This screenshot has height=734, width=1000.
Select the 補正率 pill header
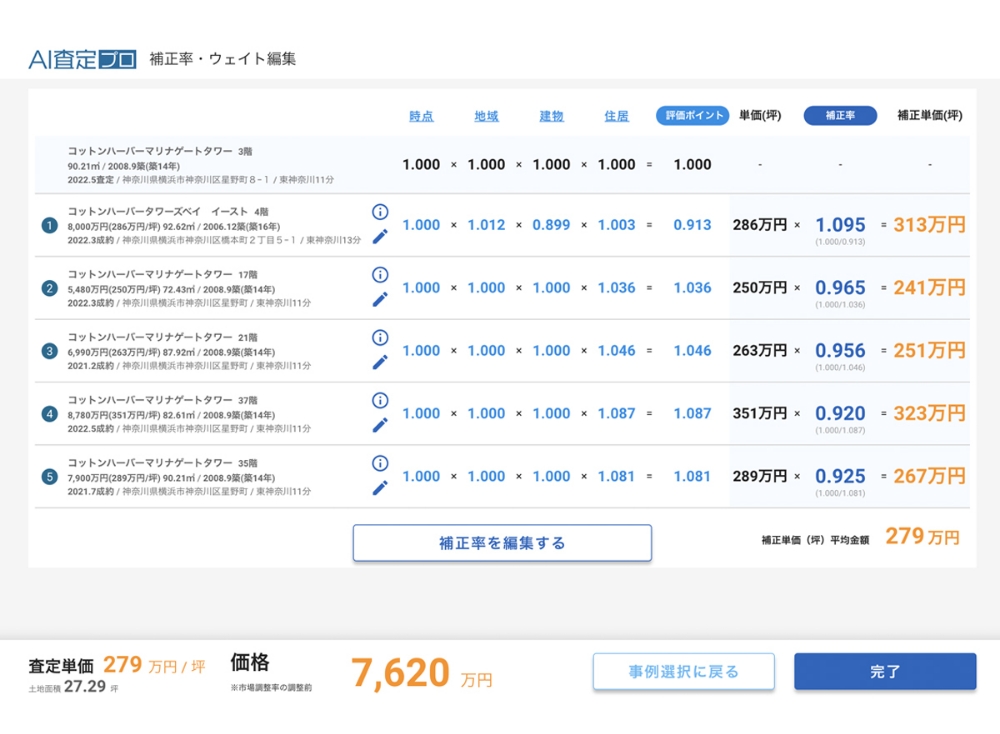[840, 116]
